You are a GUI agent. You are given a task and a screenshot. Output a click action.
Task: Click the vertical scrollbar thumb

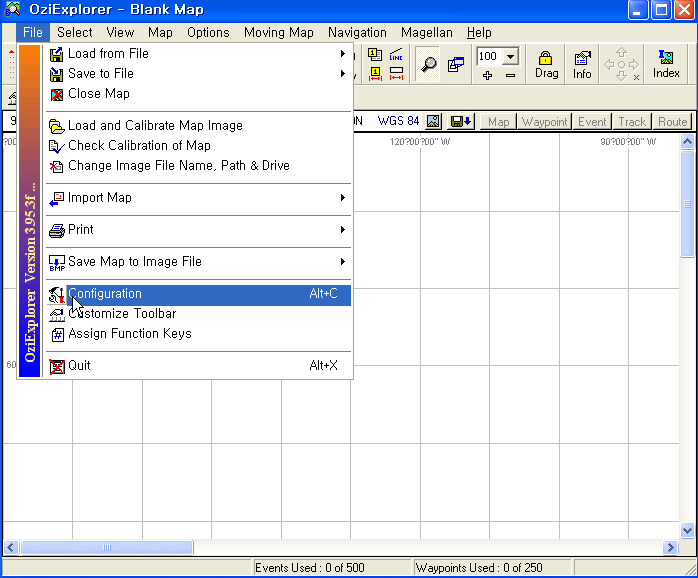point(687,204)
